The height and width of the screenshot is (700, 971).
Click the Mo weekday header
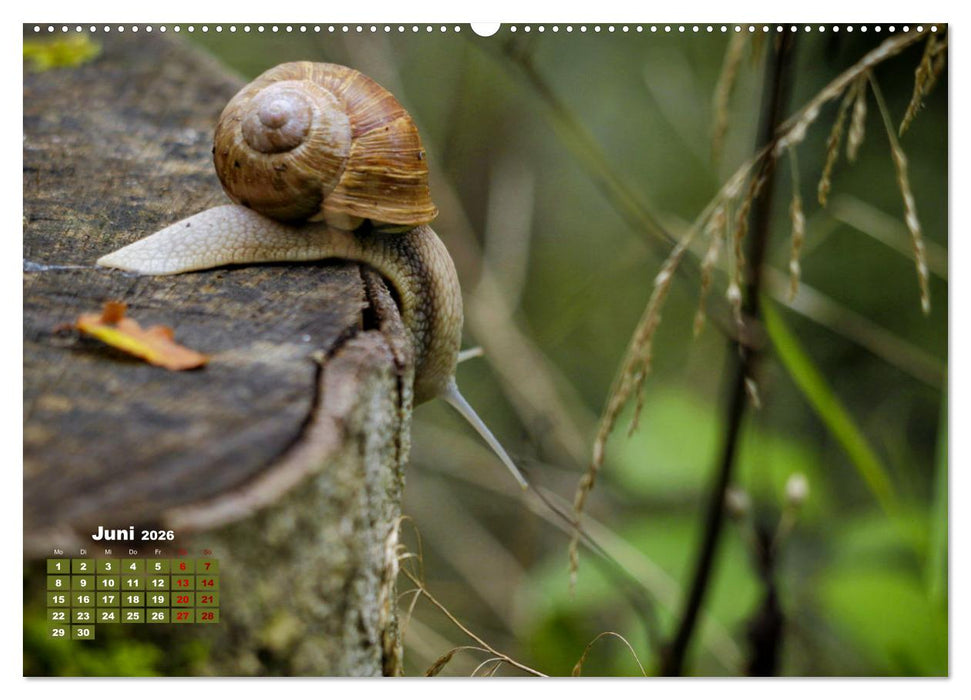point(58,552)
